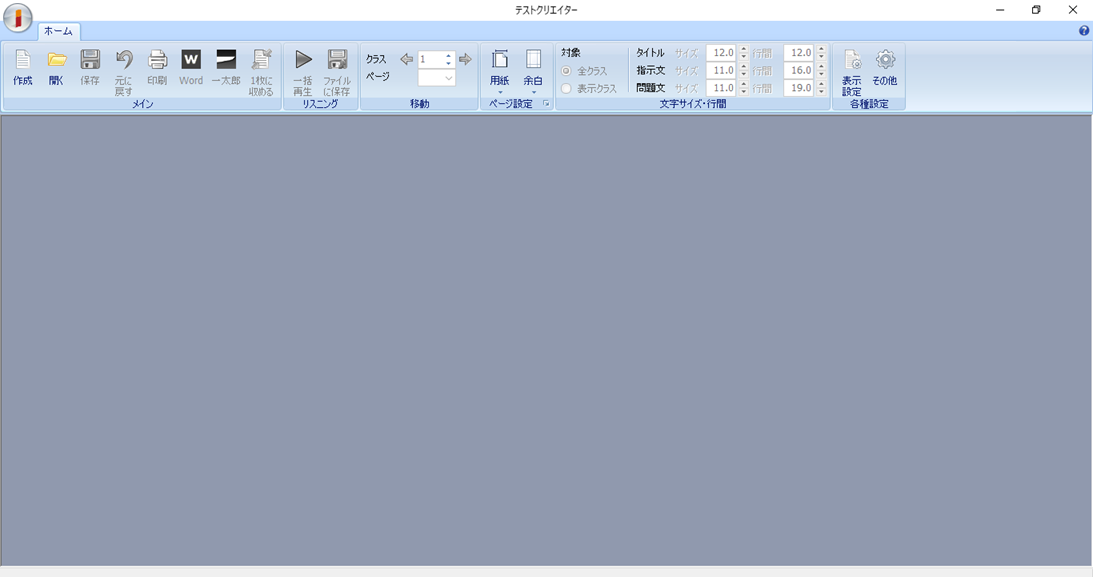Click the next class right arrow
The width and height of the screenshot is (1093, 577).
[465, 59]
